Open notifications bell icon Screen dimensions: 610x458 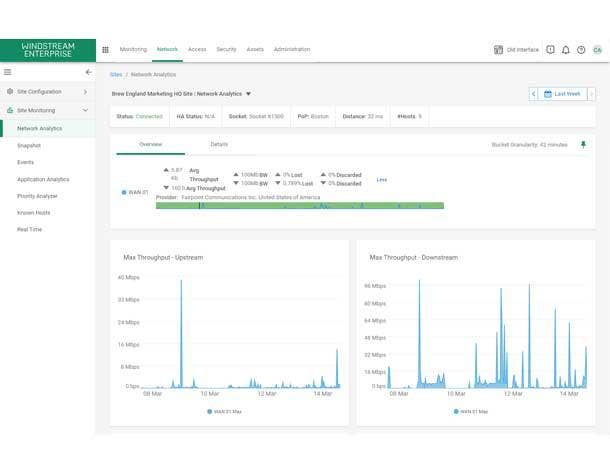566,50
